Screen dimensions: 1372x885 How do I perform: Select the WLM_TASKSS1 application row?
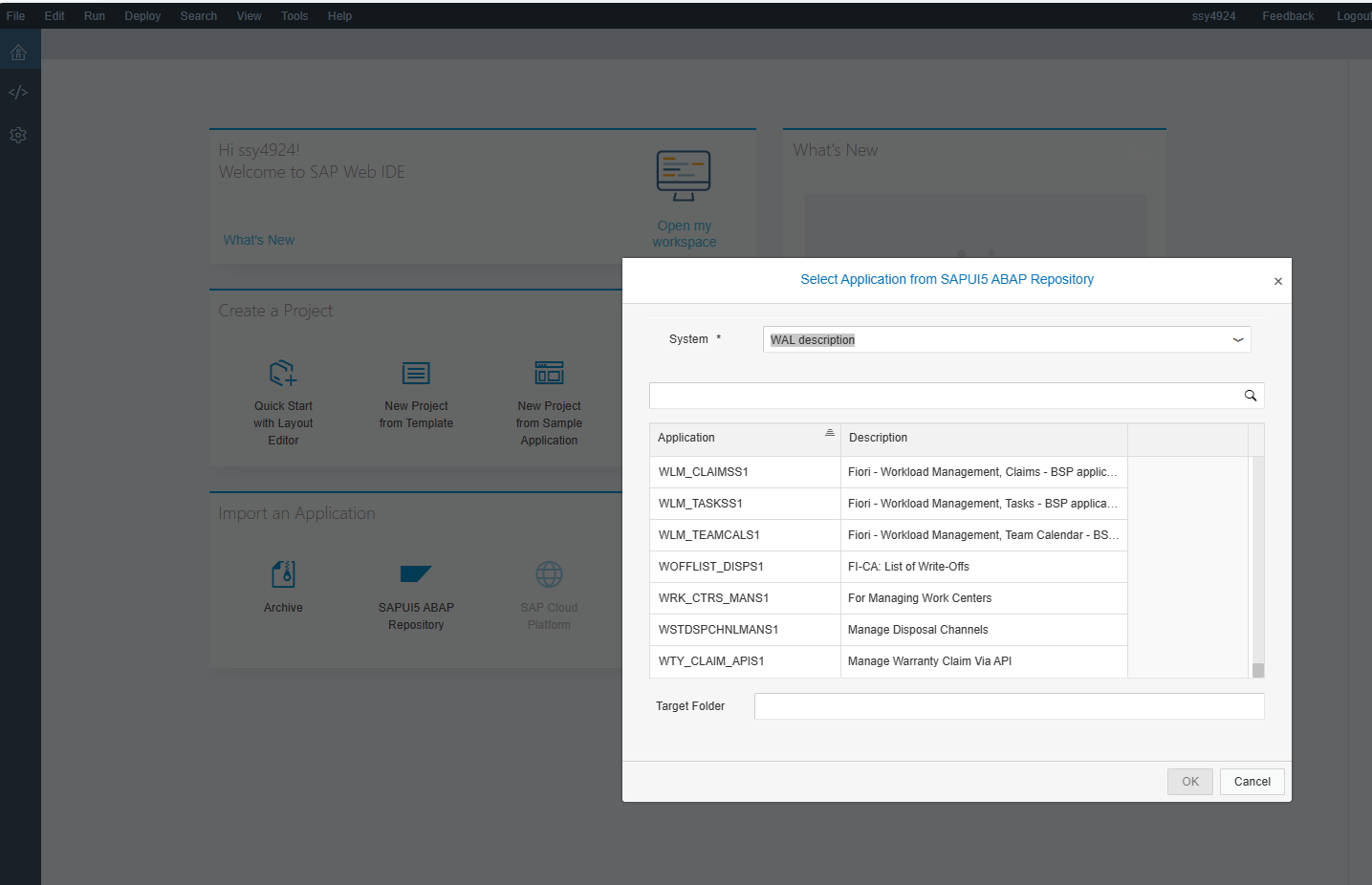(888, 504)
